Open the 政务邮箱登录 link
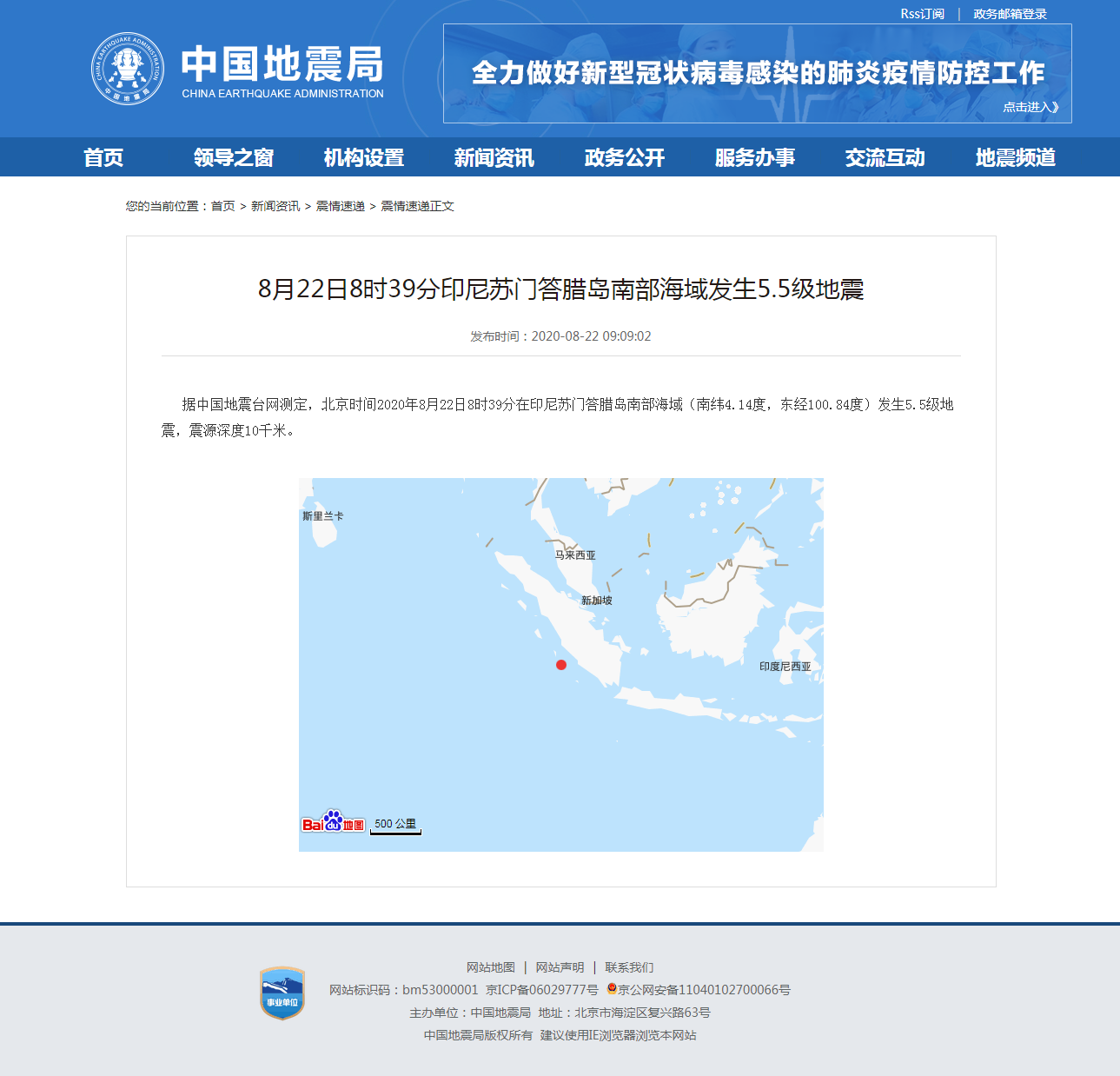 pos(1010,14)
